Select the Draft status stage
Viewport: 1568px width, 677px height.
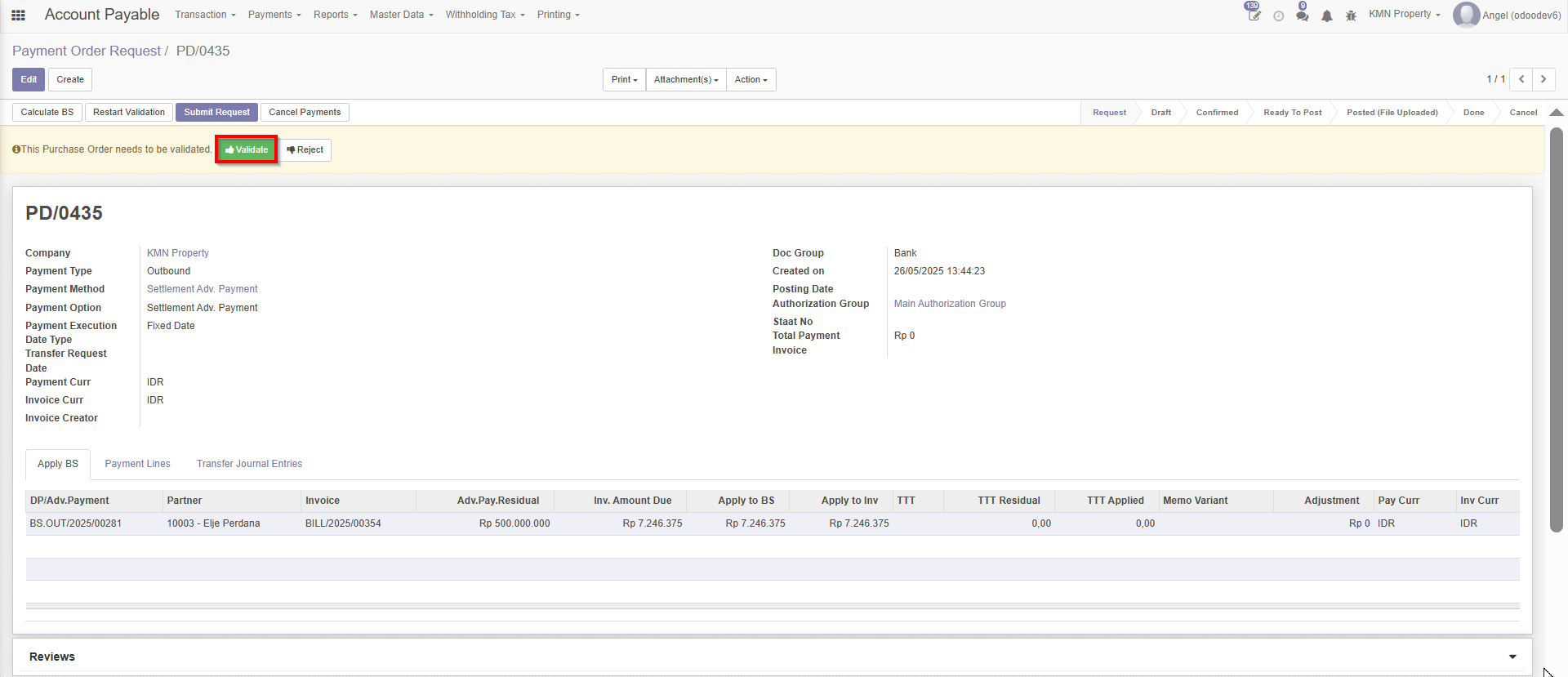pos(1160,113)
